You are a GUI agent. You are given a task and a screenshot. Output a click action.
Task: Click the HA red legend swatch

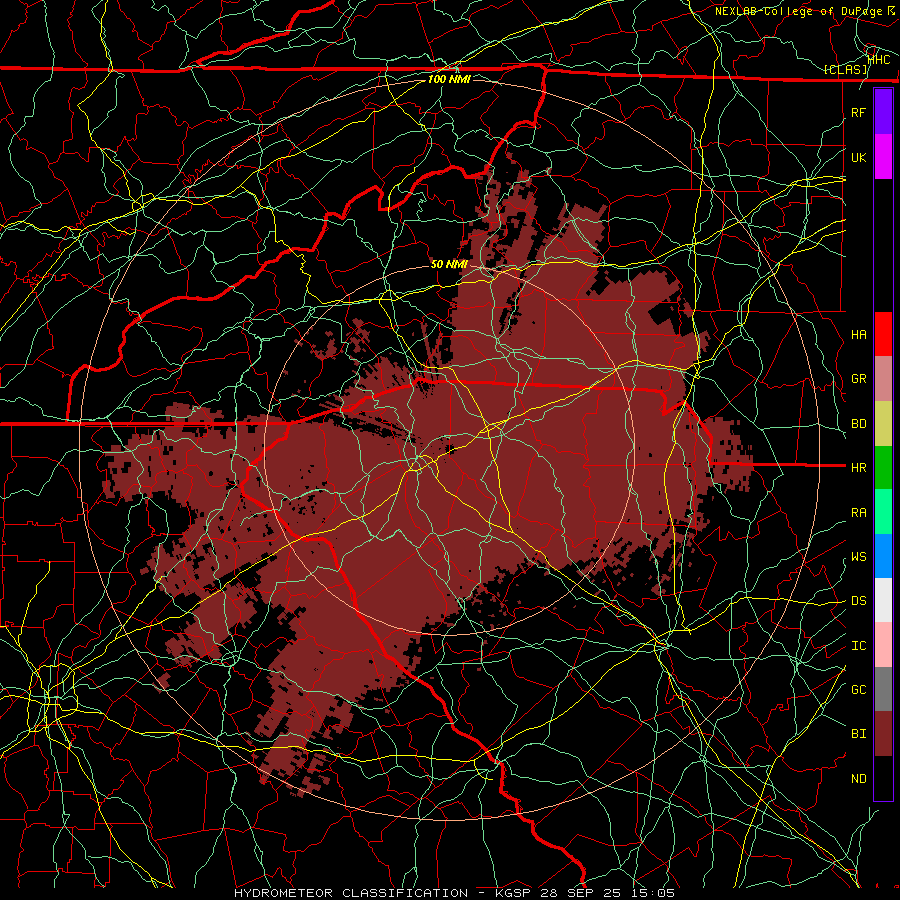tap(883, 334)
